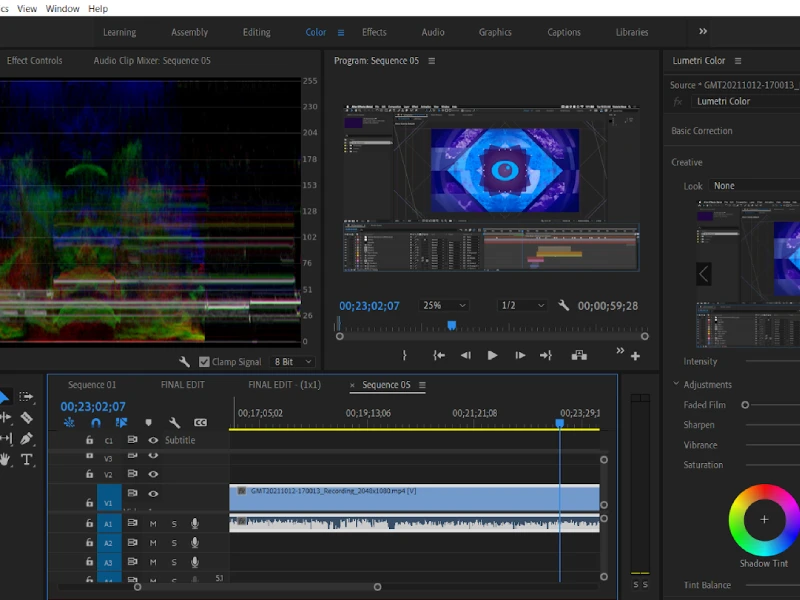Open Timeline display settings wrench
800x600 pixels.
click(x=174, y=423)
